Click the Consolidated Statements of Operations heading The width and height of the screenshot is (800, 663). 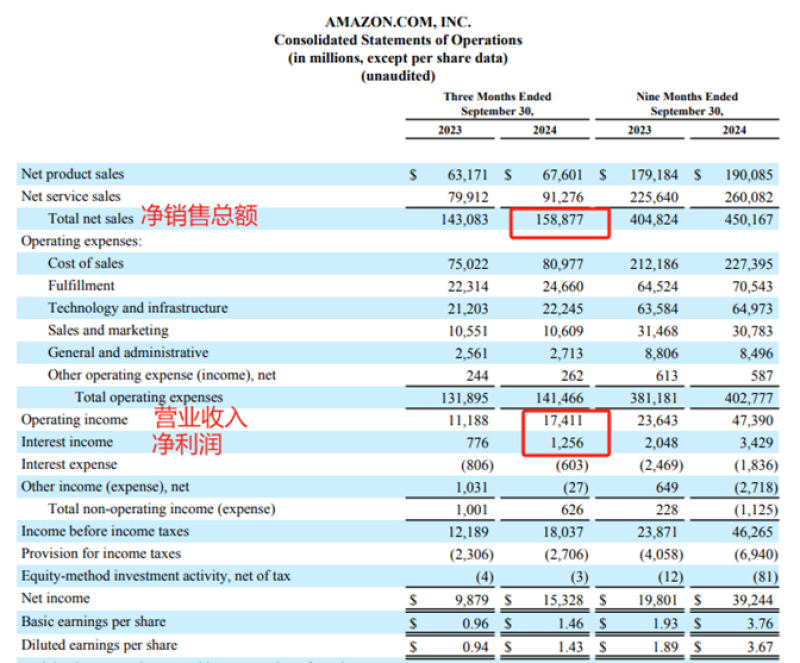coord(398,40)
